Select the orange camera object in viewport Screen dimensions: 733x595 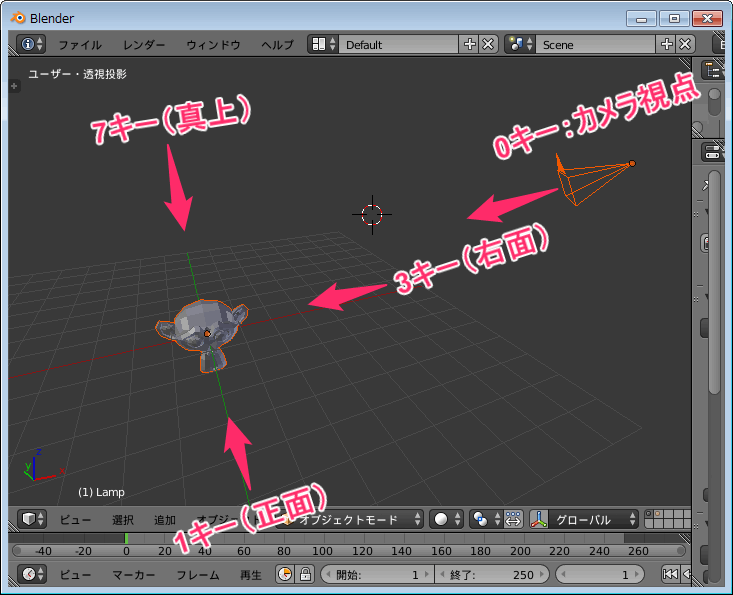click(x=594, y=180)
